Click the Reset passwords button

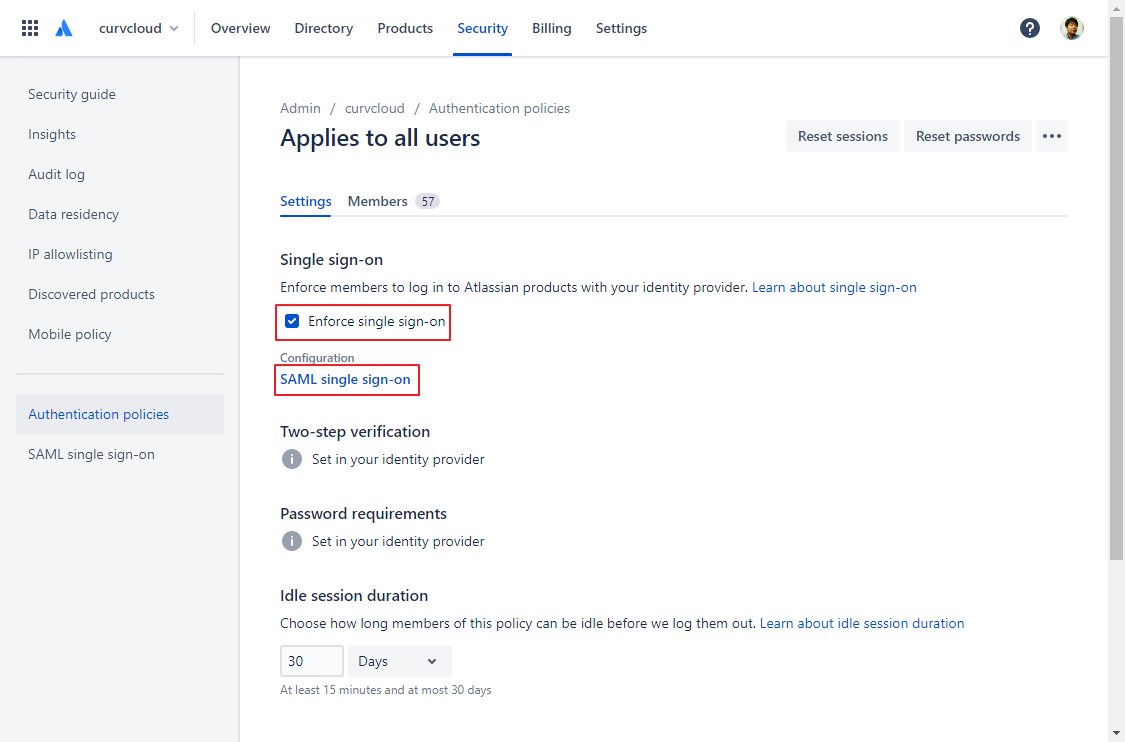point(968,136)
